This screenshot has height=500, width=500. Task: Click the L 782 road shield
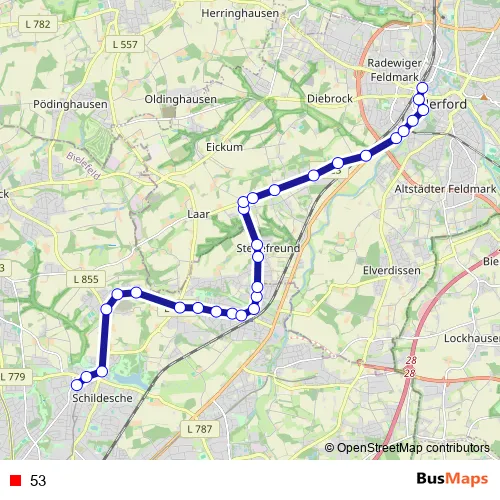(x=38, y=24)
